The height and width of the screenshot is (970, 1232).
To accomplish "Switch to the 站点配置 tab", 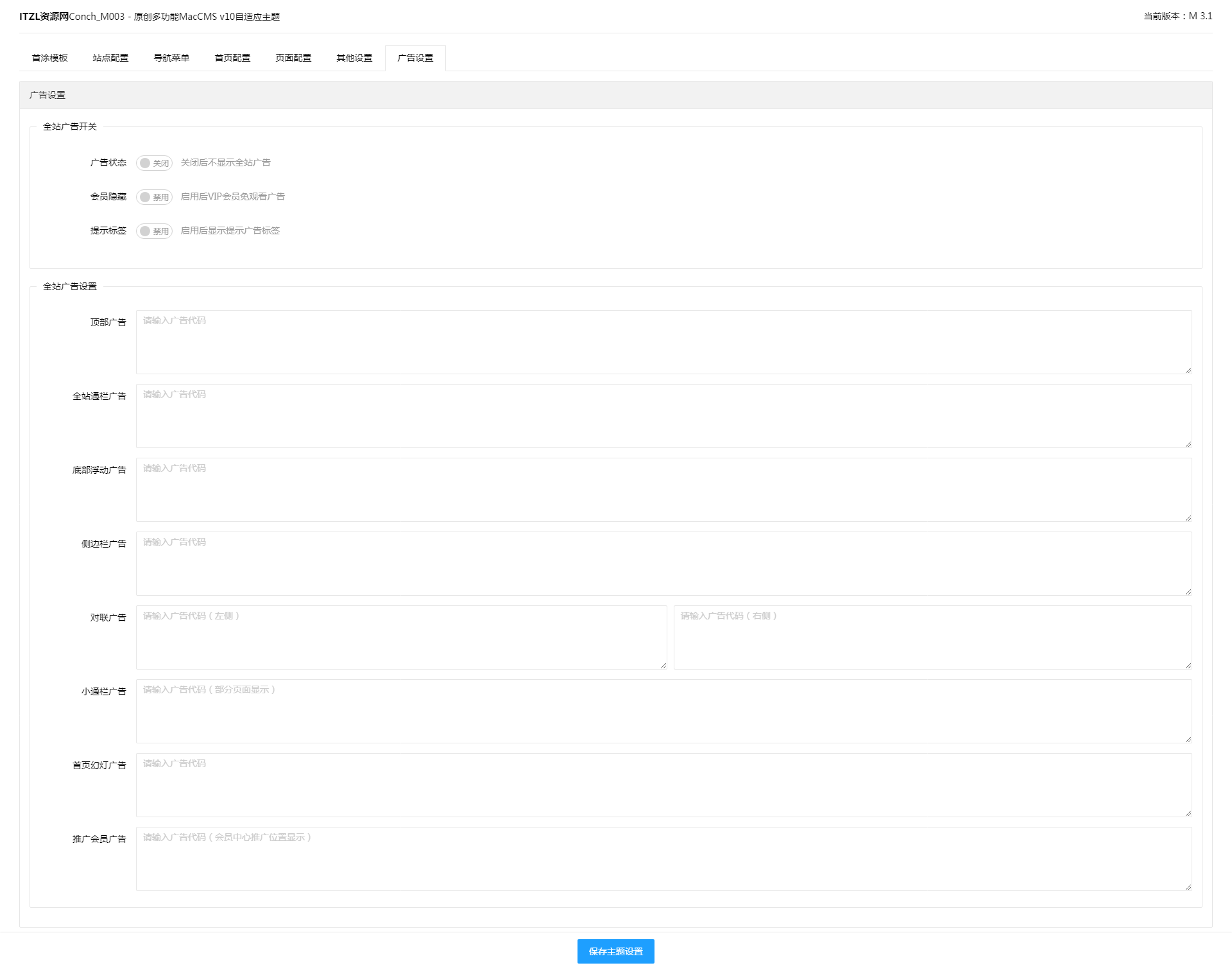I will point(110,58).
